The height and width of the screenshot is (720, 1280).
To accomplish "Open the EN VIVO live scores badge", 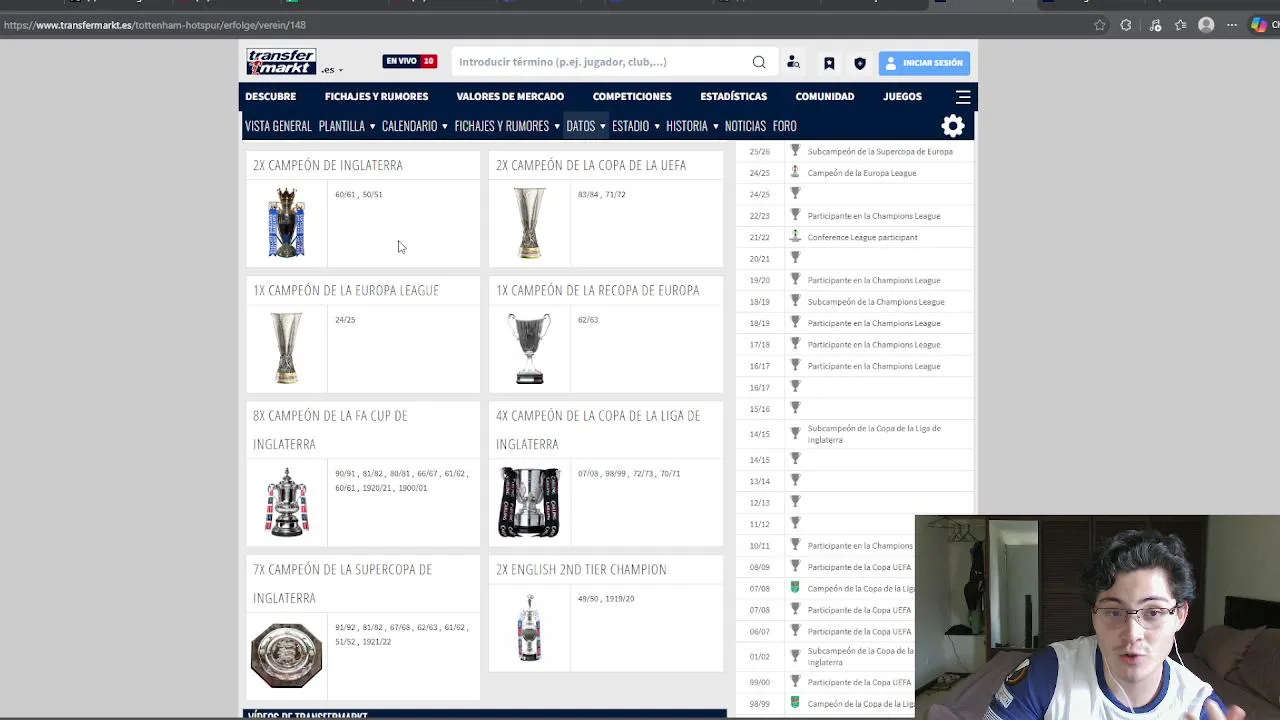I will click(409, 61).
